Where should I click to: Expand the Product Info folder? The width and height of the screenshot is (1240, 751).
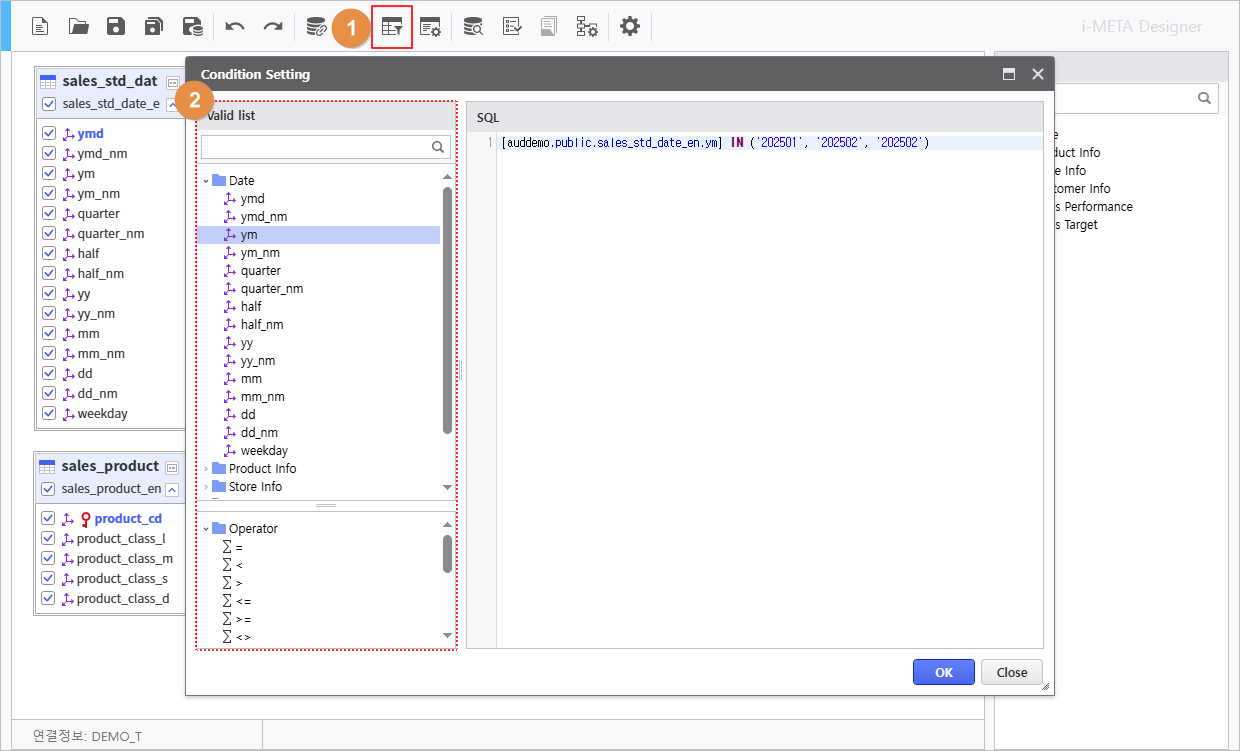point(207,469)
